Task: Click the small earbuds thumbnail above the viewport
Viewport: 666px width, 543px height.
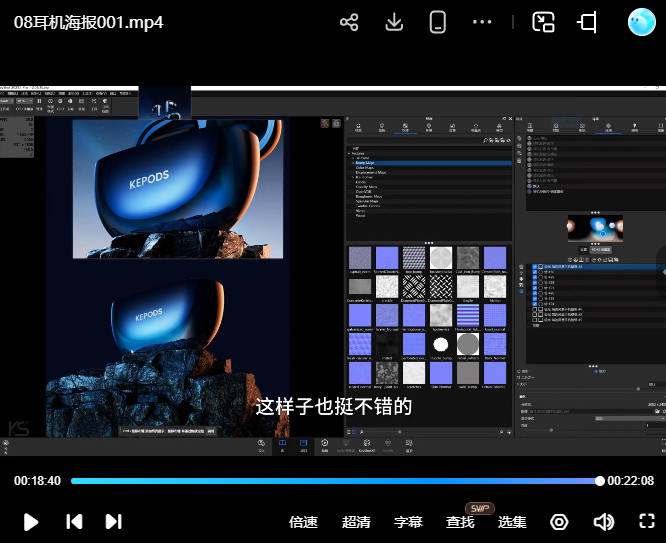Action: (x=165, y=102)
